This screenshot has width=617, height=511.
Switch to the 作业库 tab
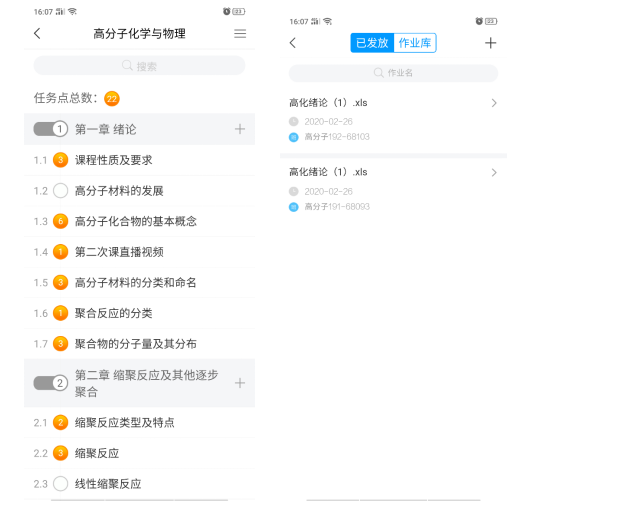coord(416,43)
